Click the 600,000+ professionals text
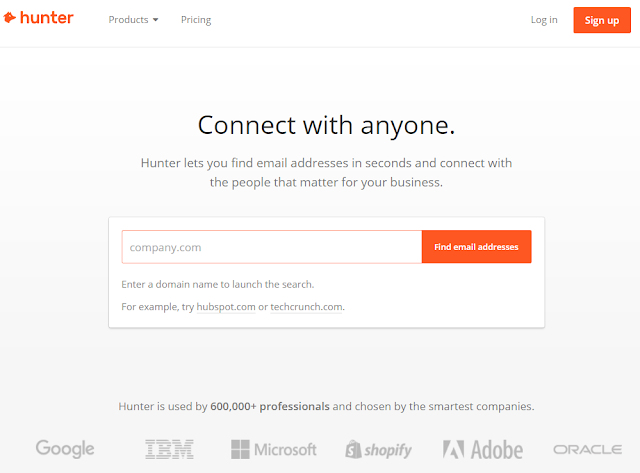Image resolution: width=640 pixels, height=473 pixels. pos(270,407)
